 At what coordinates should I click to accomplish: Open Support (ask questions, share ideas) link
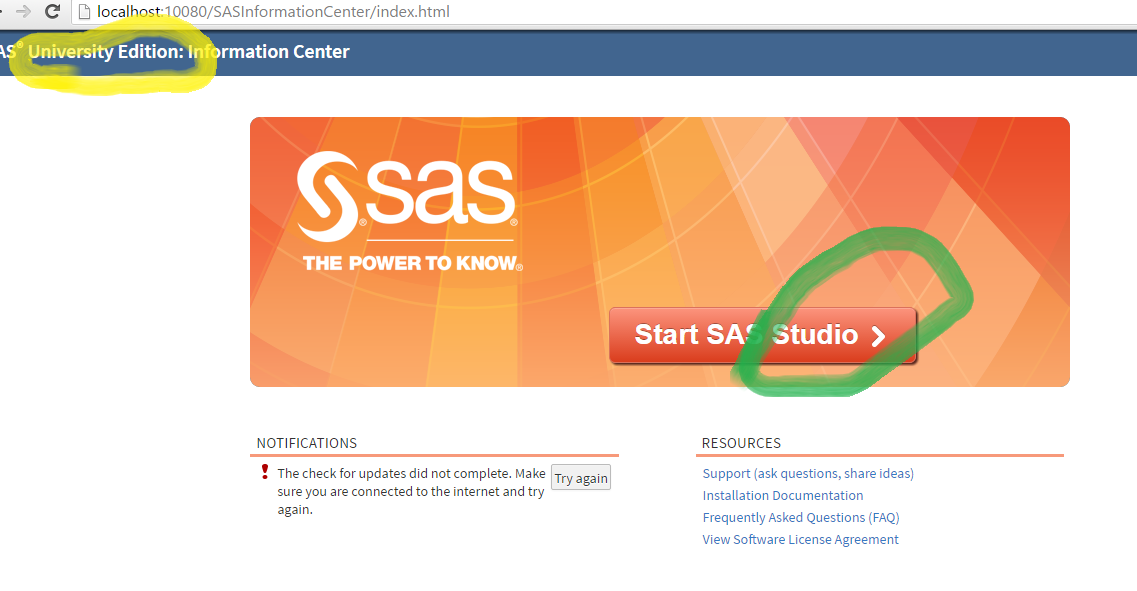click(808, 474)
